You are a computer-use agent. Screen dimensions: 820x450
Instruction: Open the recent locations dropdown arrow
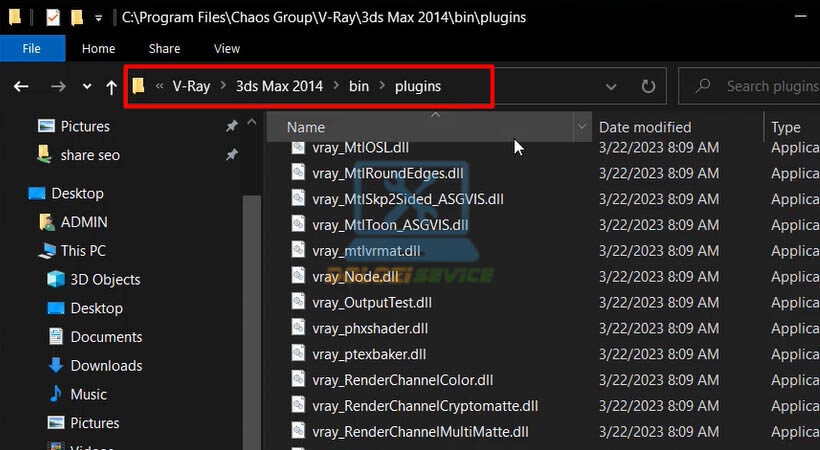pos(87,86)
